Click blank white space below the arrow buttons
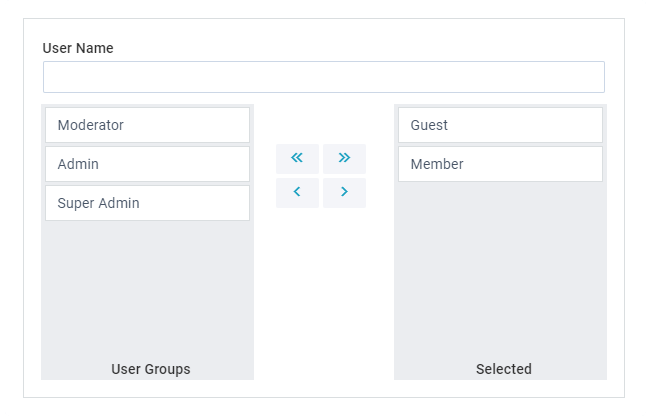650x416 pixels. coord(321,290)
